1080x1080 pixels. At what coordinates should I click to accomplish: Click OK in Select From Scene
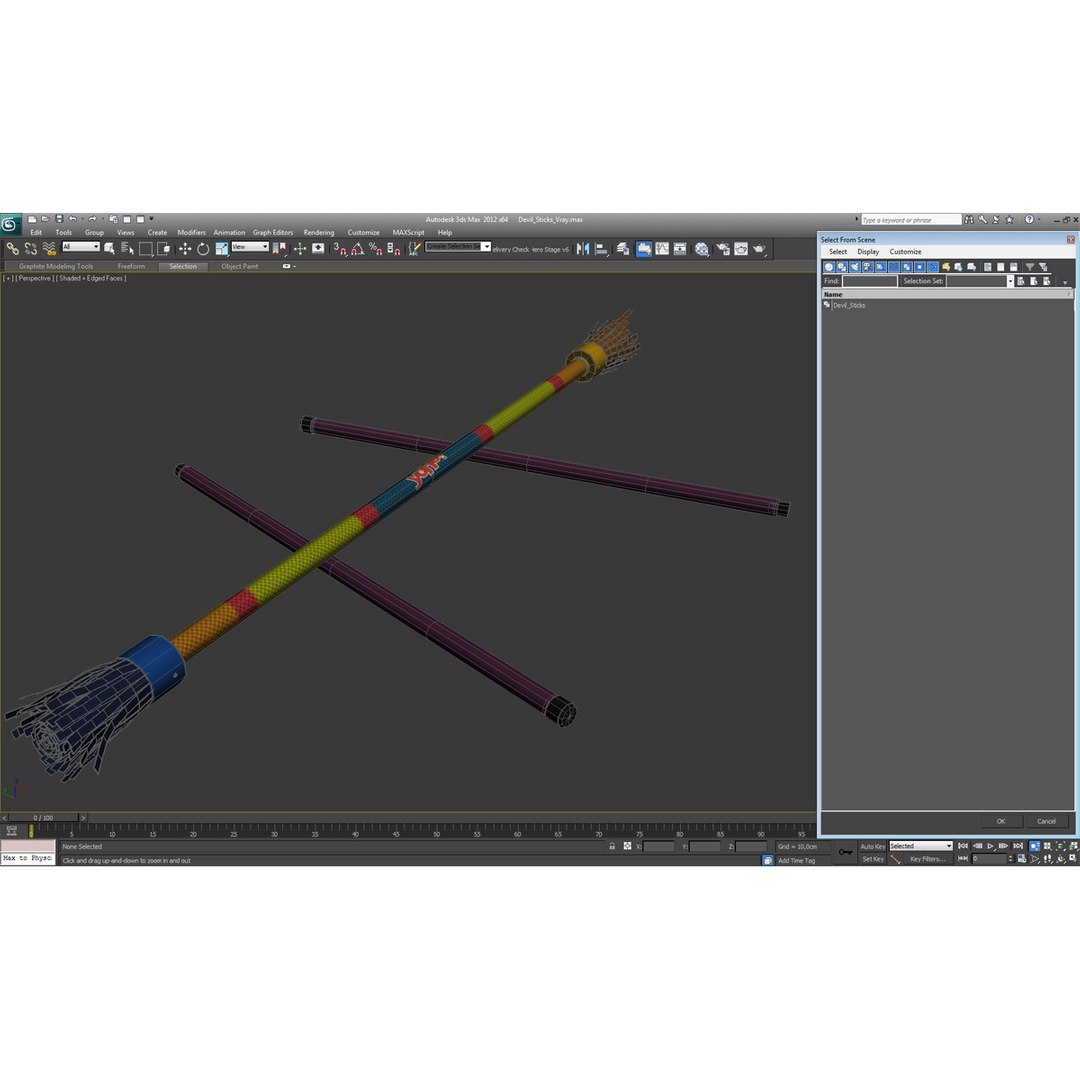1001,821
